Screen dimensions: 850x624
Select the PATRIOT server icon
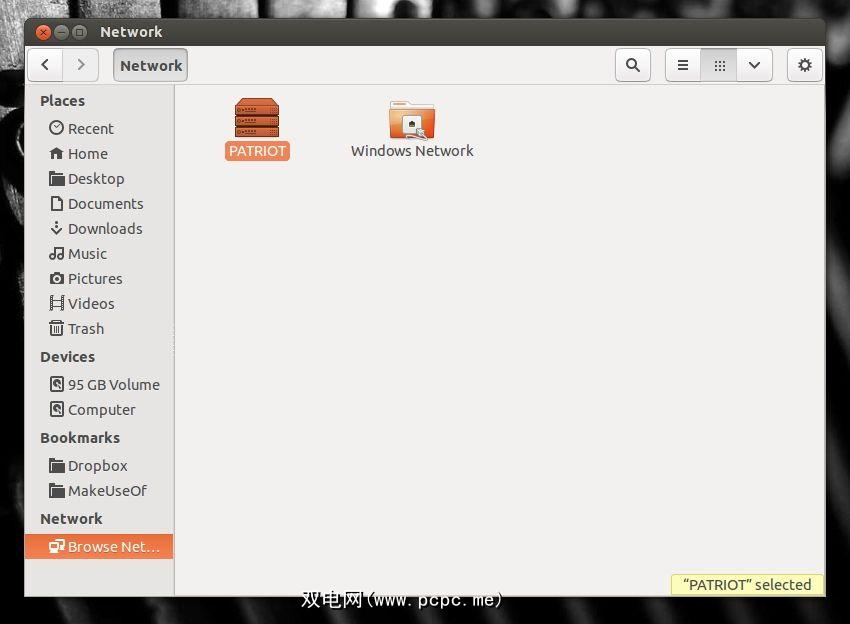coord(257,118)
